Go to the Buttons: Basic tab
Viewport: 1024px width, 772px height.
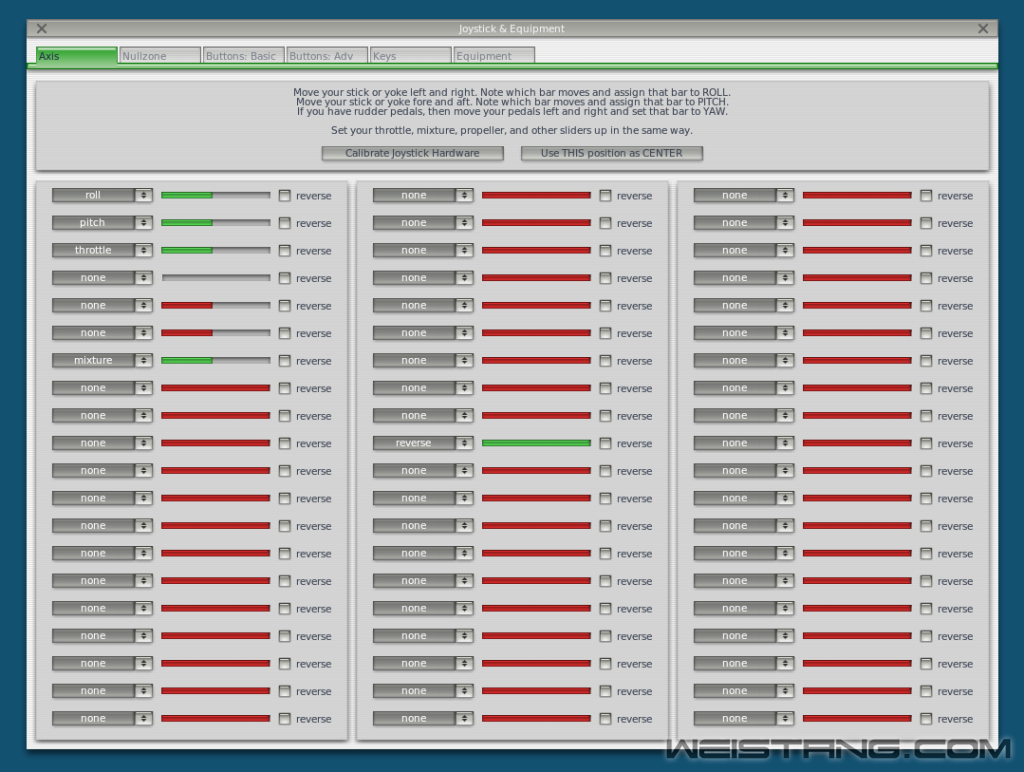(x=244, y=56)
